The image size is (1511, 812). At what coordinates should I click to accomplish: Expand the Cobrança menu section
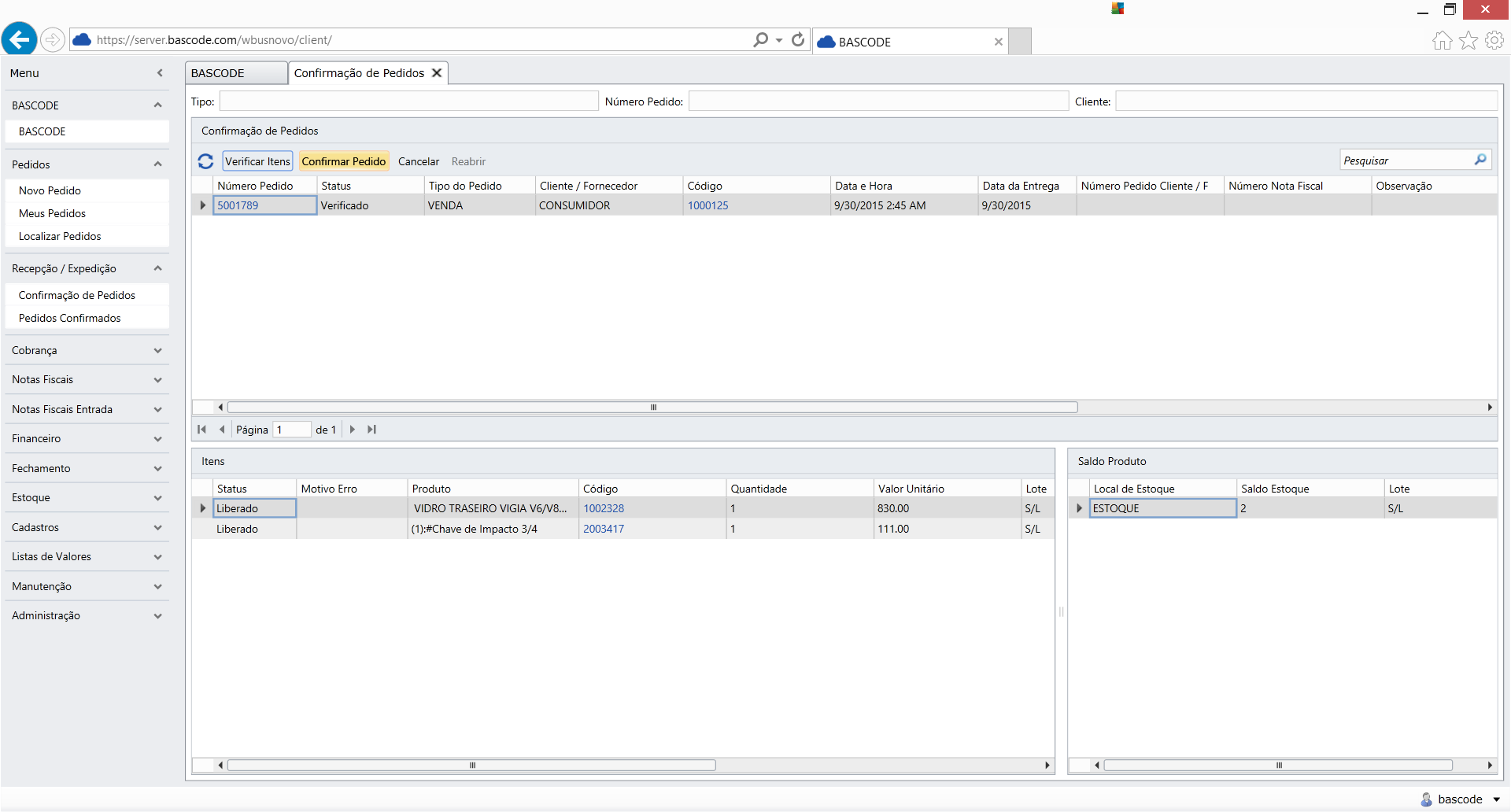pos(157,351)
